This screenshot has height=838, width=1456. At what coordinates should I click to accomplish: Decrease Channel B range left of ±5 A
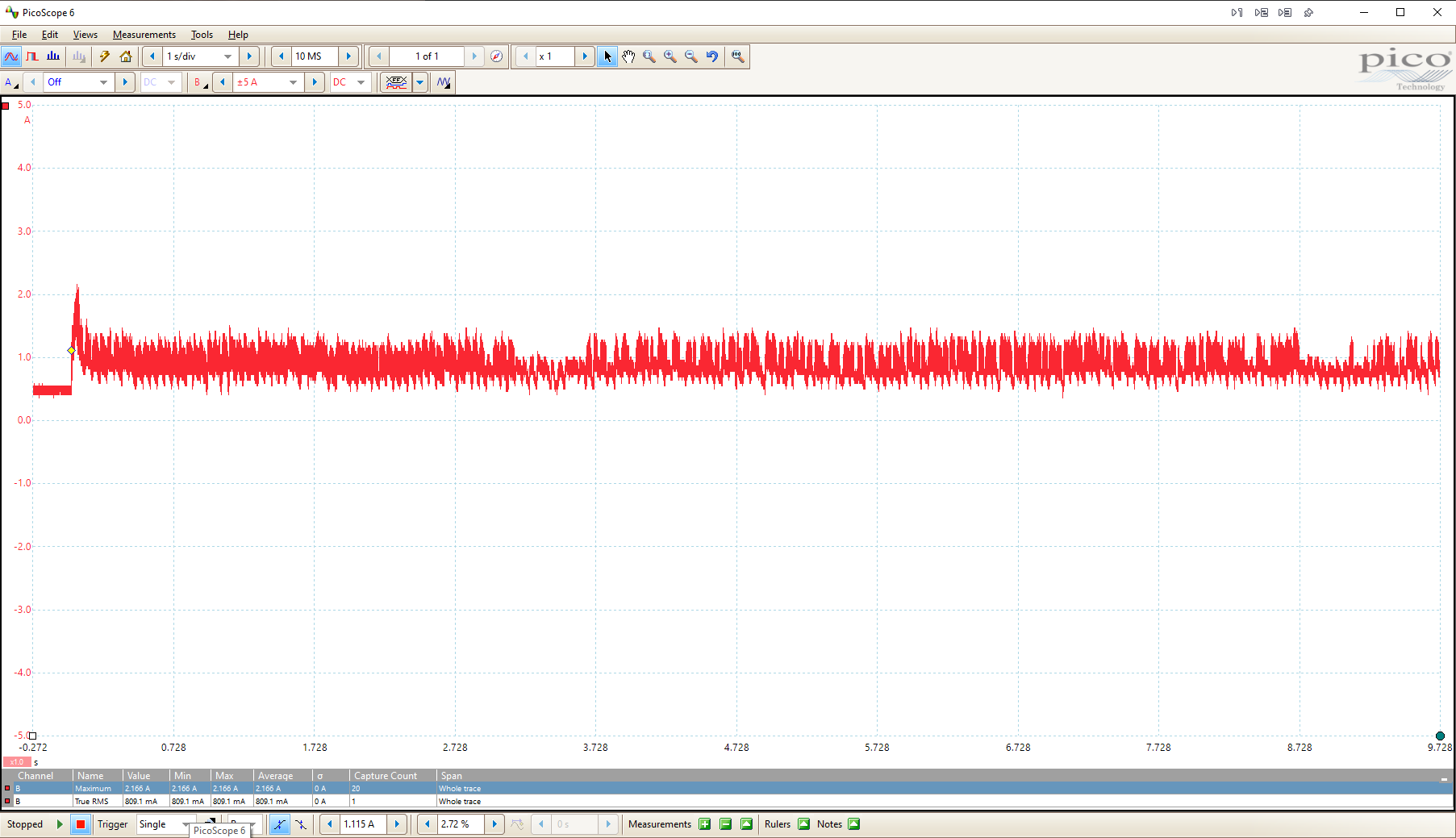[x=223, y=82]
